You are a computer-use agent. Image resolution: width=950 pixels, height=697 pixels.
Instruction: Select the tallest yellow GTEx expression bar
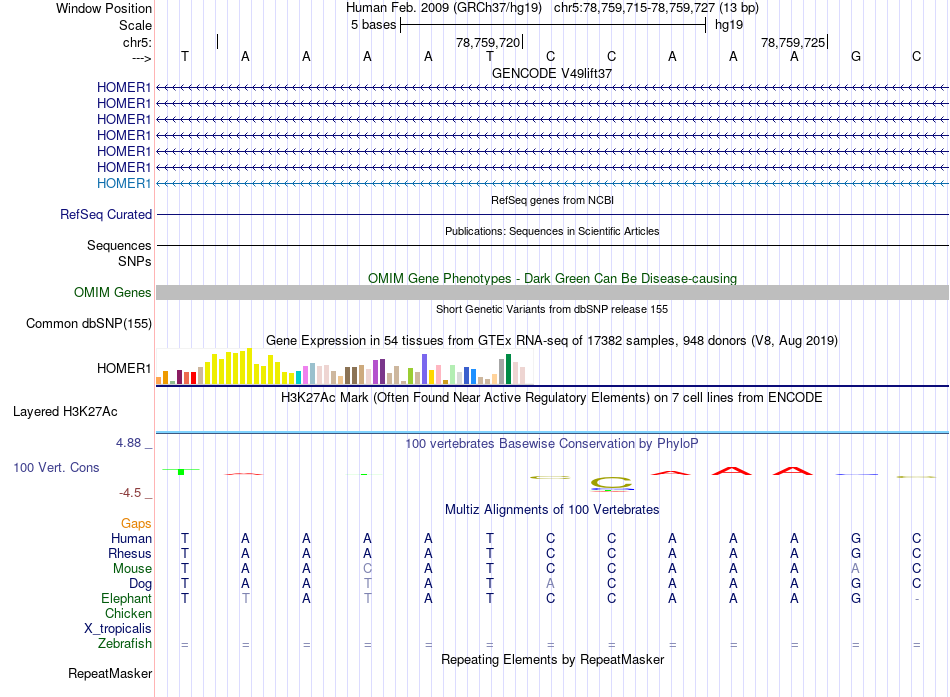coord(249,366)
